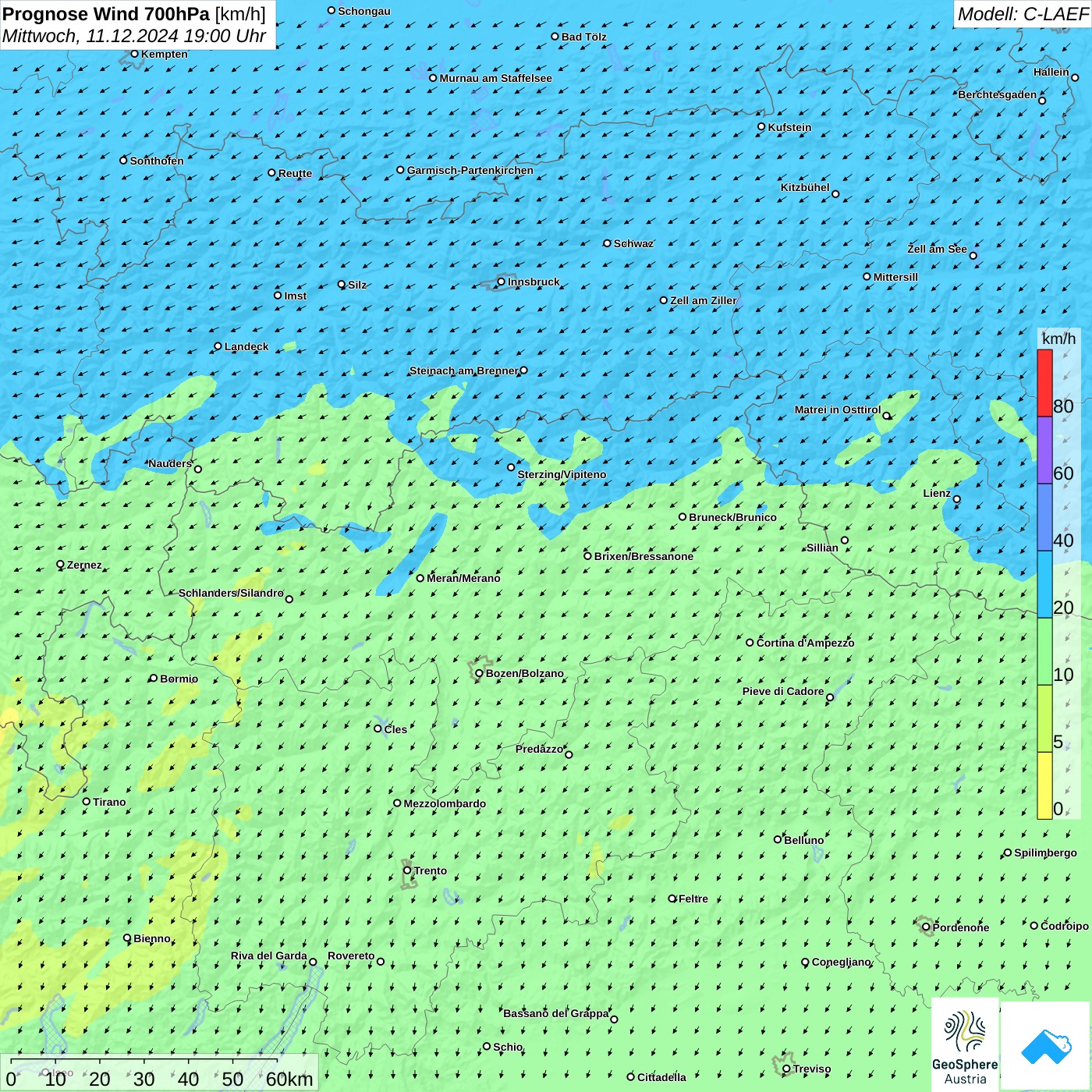Screen dimensions: 1092x1092
Task: Click the 'Codroipo' label
Action: [1065, 926]
